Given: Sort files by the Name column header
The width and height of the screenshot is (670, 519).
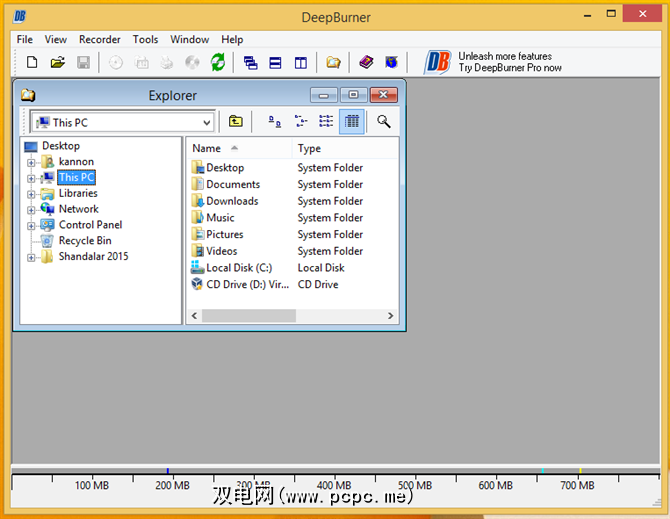Looking at the screenshot, I should (238, 148).
